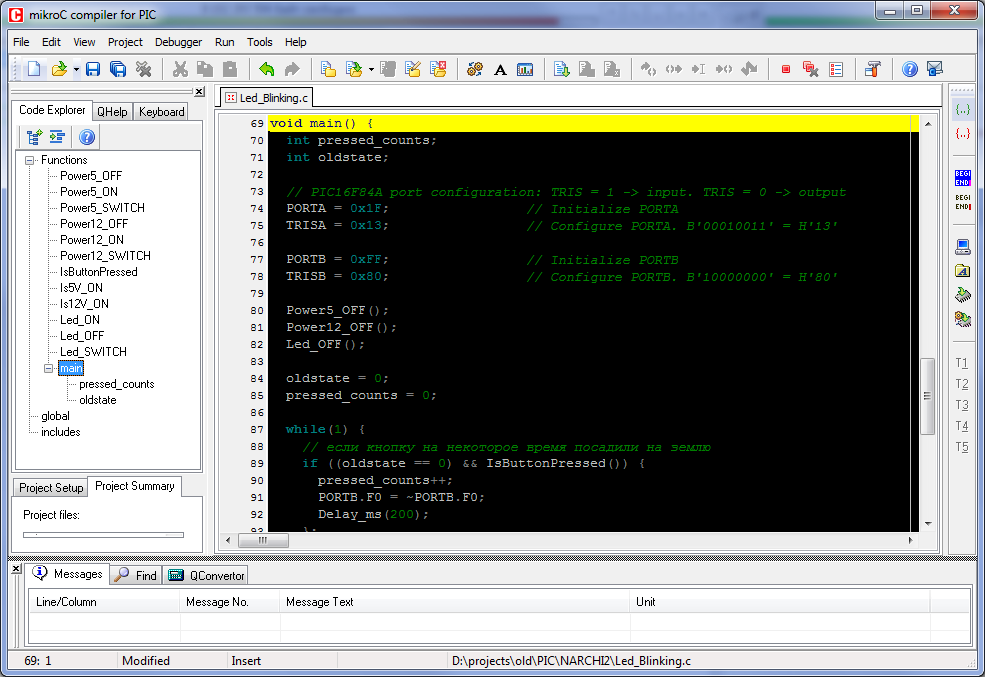
Task: Close the Code Explorer panel with X
Action: [x=199, y=92]
